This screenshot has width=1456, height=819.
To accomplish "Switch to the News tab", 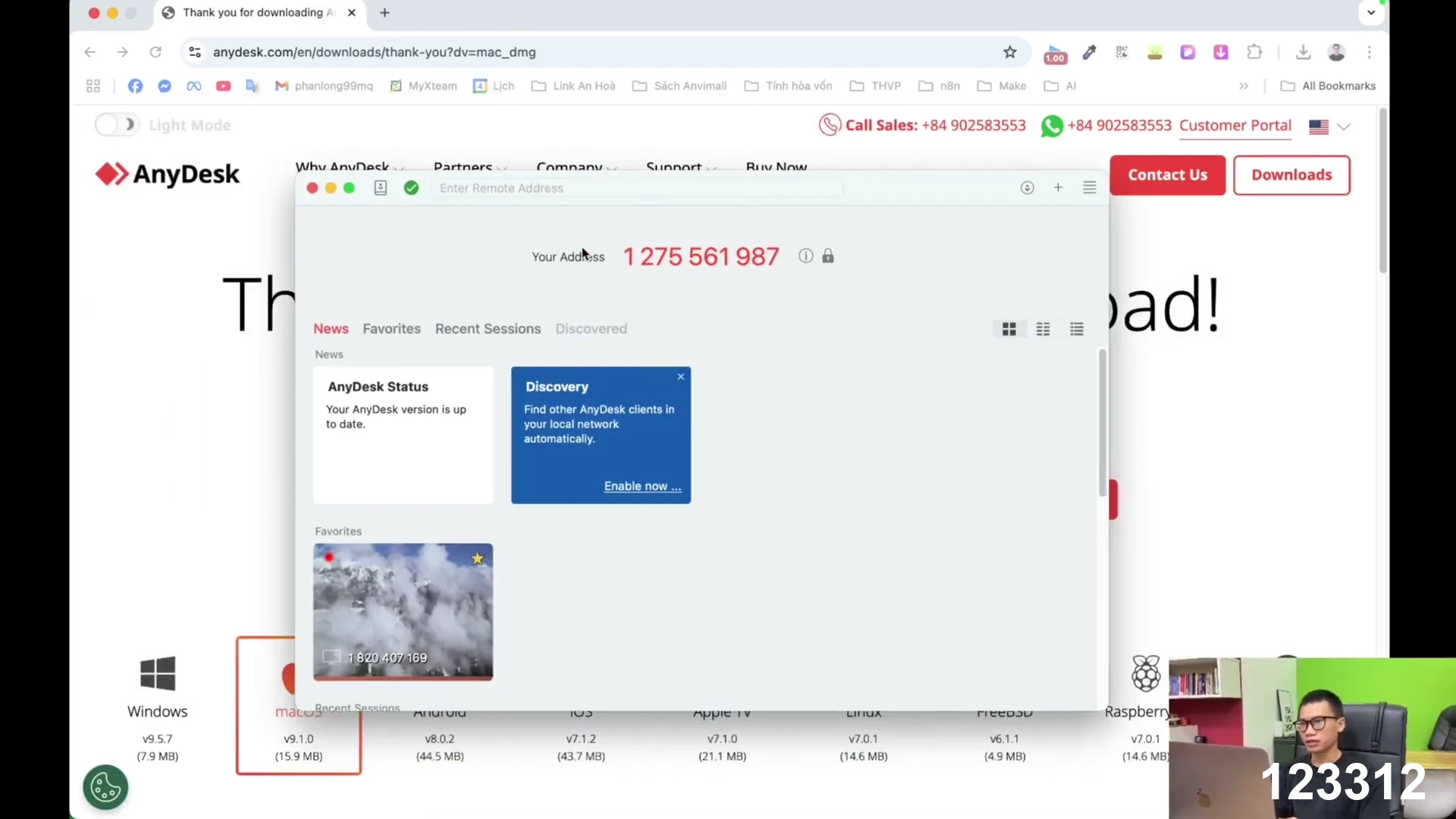I will coord(331,328).
